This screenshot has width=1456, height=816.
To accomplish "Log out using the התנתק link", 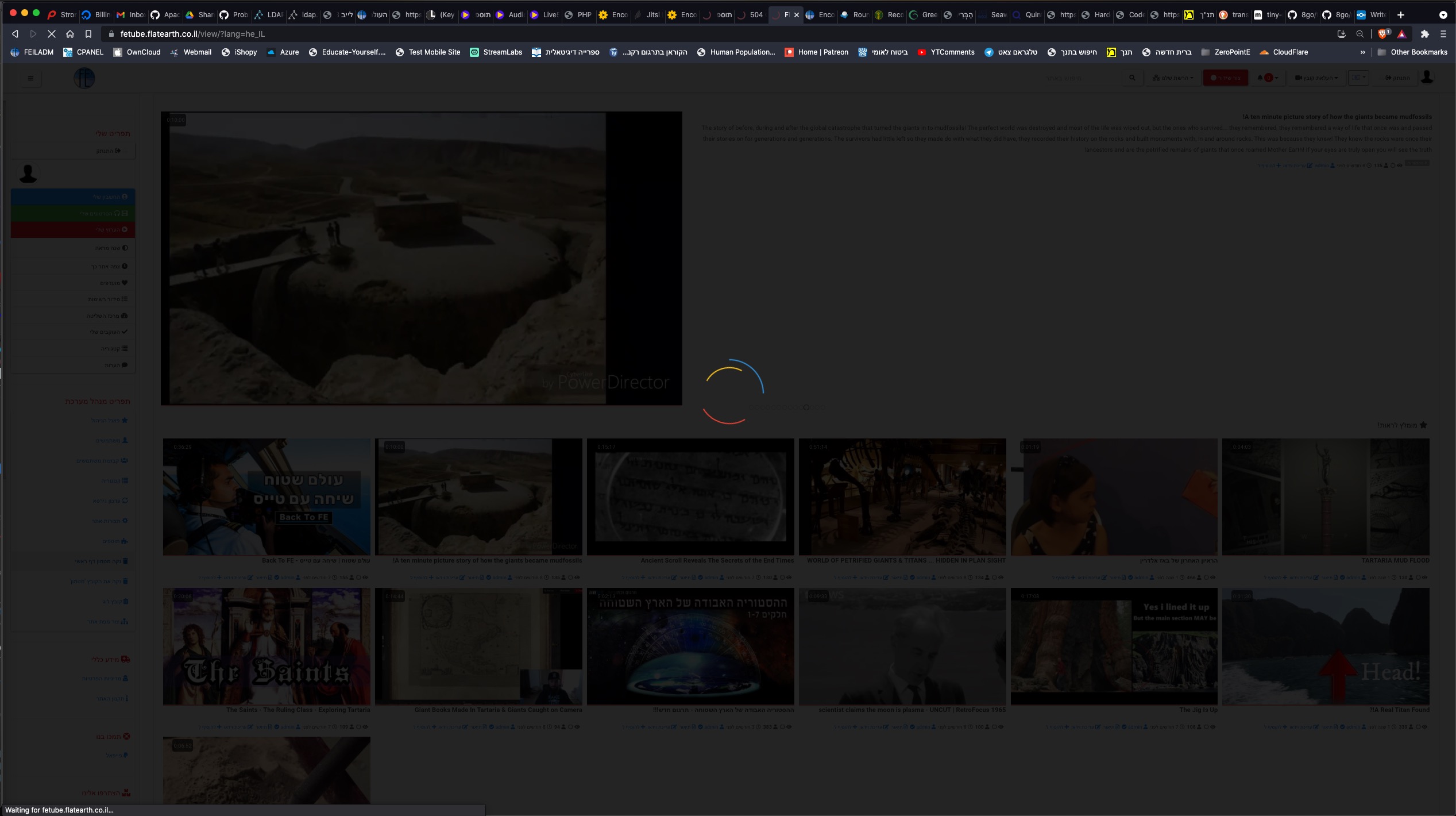I will pyautogui.click(x=1396, y=78).
